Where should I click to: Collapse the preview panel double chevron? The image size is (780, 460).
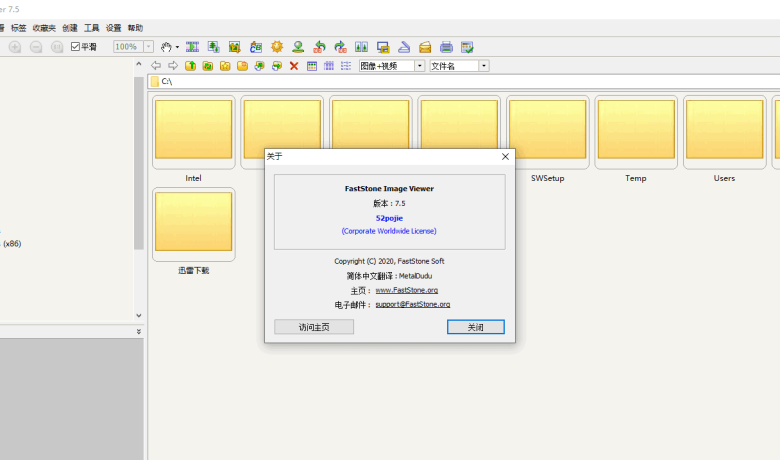pyautogui.click(x=139, y=332)
